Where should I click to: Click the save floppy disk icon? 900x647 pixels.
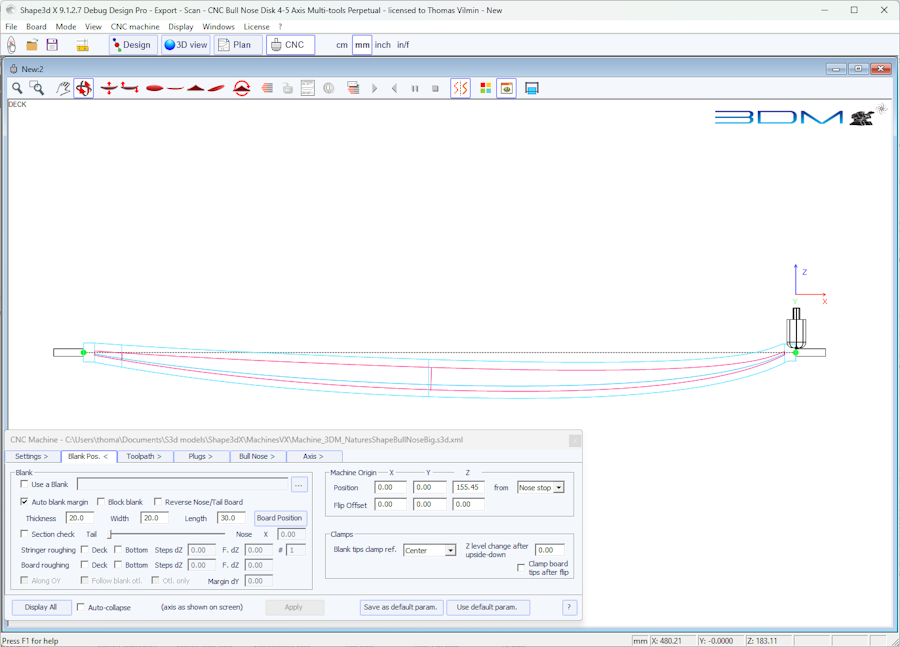click(52, 45)
